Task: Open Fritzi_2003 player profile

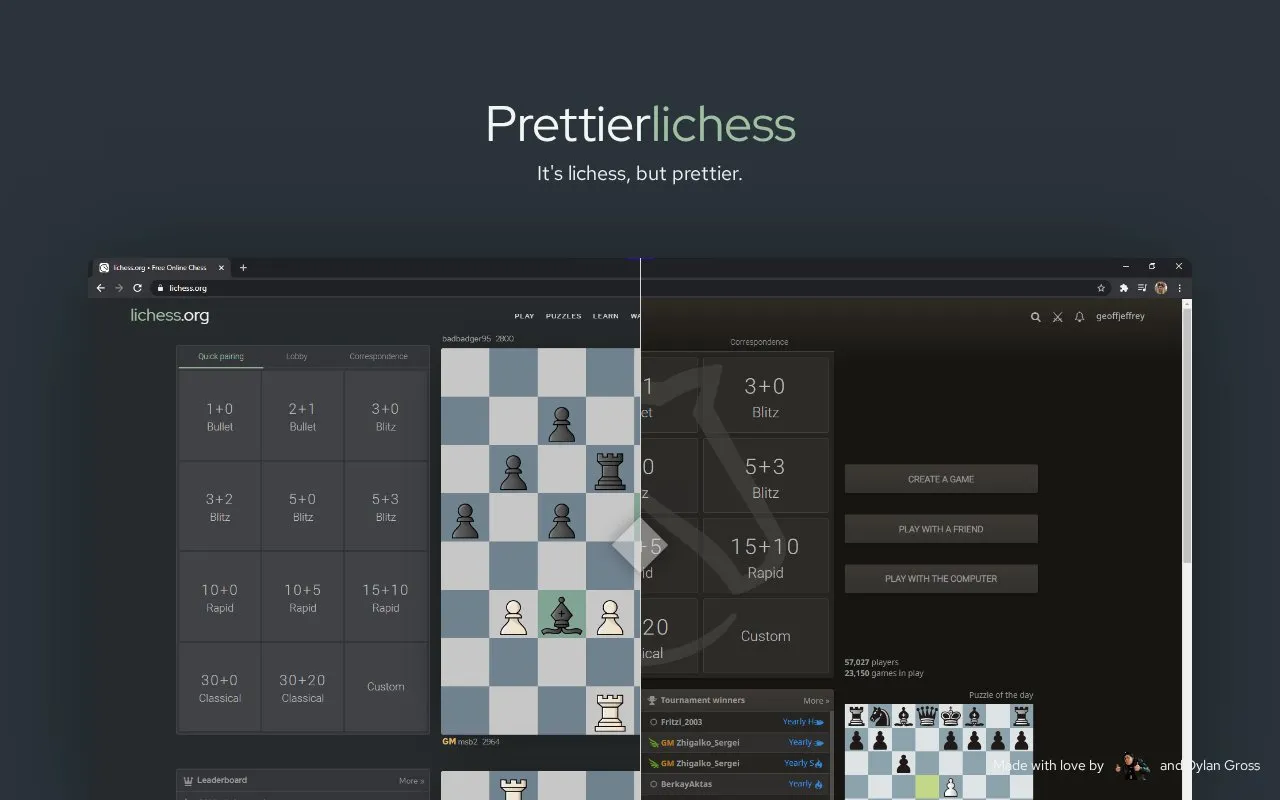Action: (681, 722)
